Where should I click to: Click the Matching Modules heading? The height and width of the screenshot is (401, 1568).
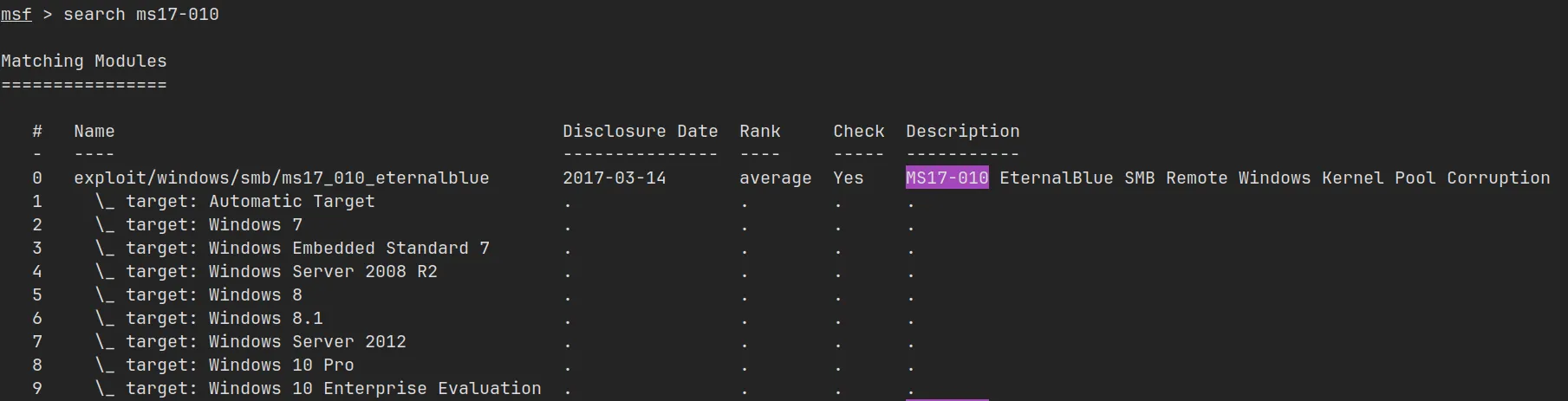84,61
